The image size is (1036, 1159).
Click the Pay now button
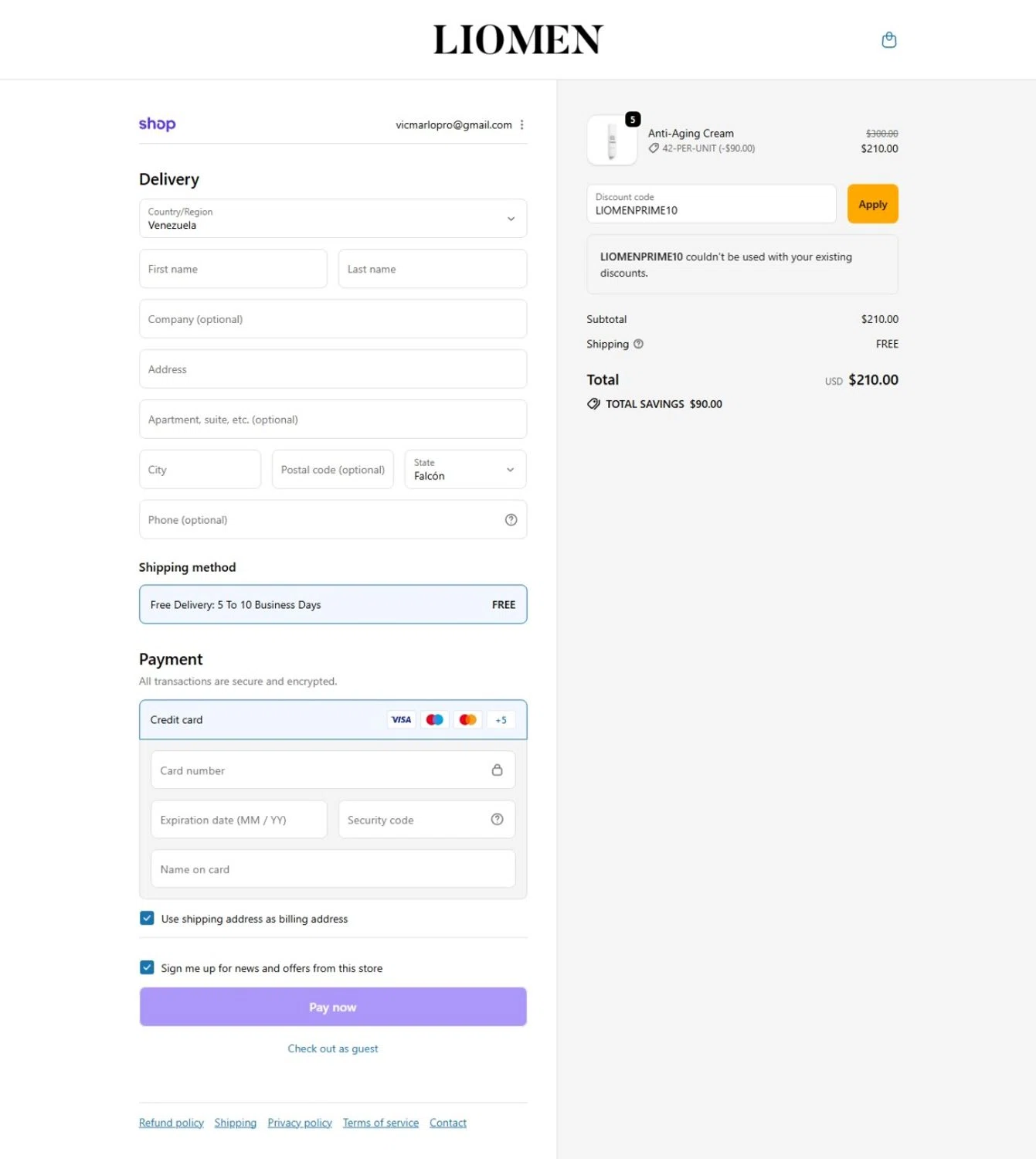tap(333, 1007)
